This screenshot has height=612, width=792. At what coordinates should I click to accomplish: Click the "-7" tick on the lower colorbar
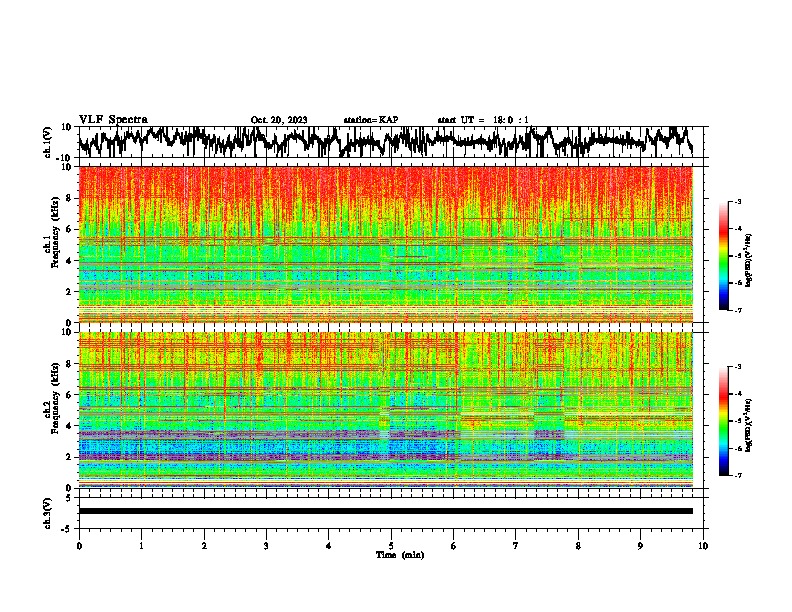[738, 475]
